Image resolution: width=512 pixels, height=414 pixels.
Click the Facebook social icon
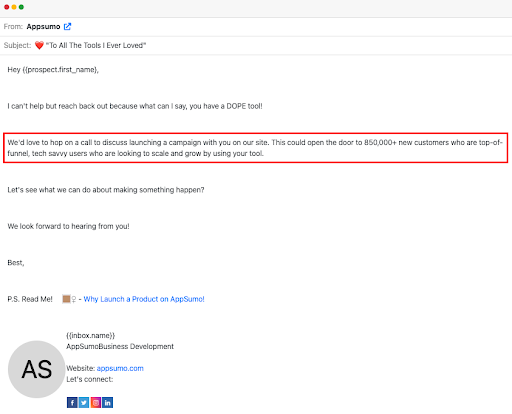pos(72,402)
